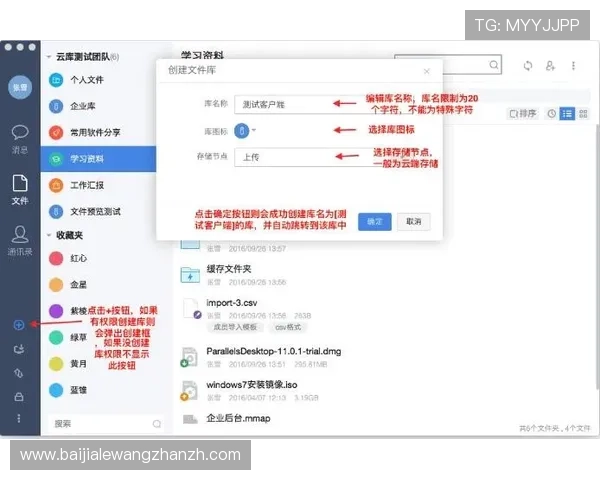
Task: Open the 文件 files section
Action: (x=20, y=190)
